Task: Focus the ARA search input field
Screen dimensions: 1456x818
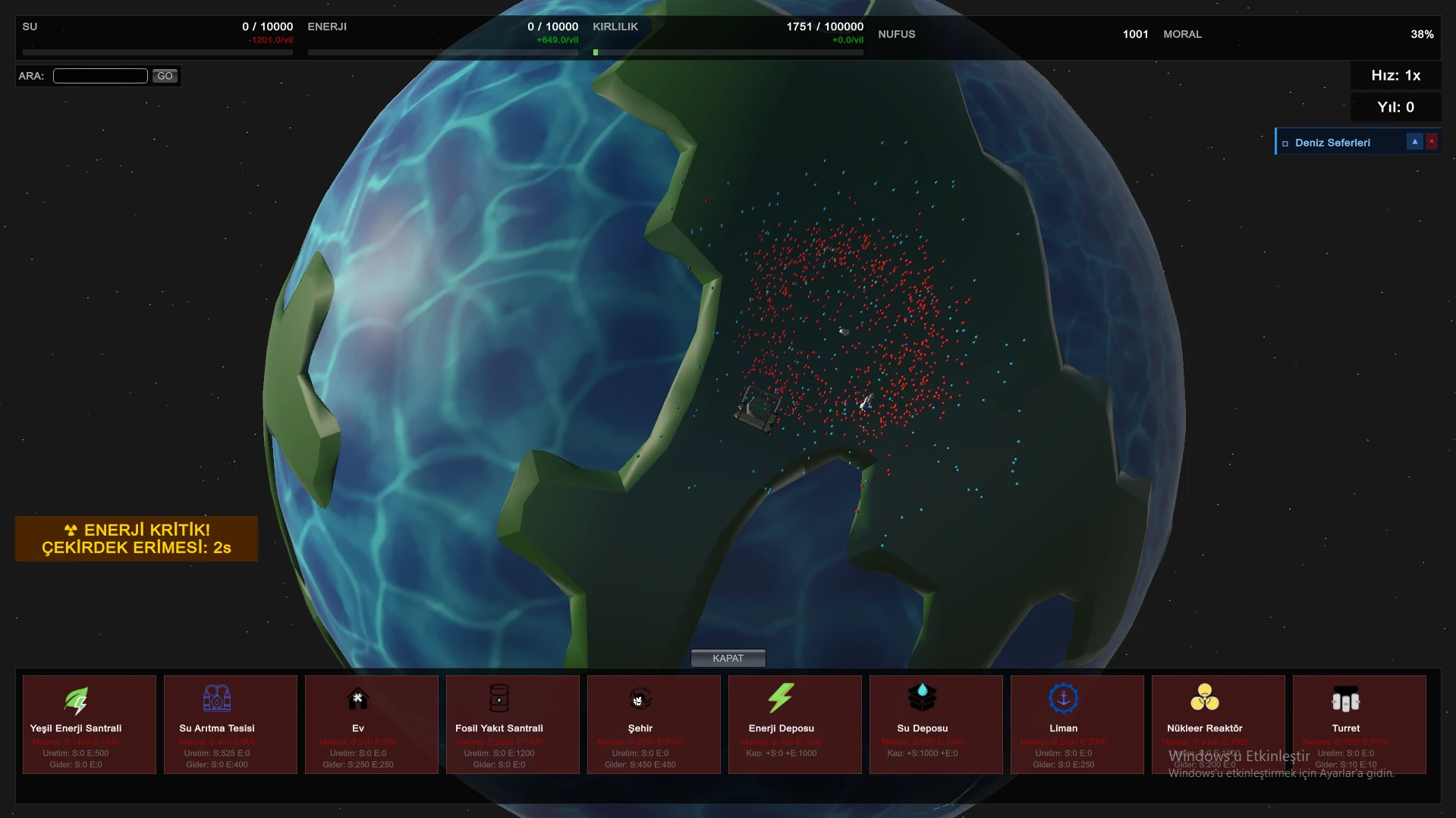Action: coord(100,76)
